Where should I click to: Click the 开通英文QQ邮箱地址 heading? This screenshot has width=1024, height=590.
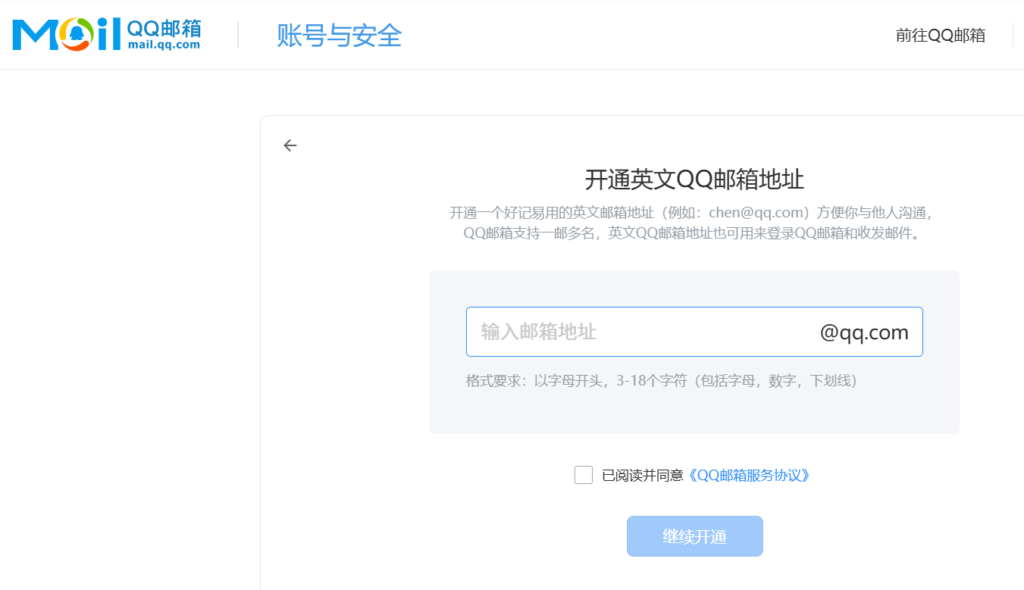click(694, 179)
